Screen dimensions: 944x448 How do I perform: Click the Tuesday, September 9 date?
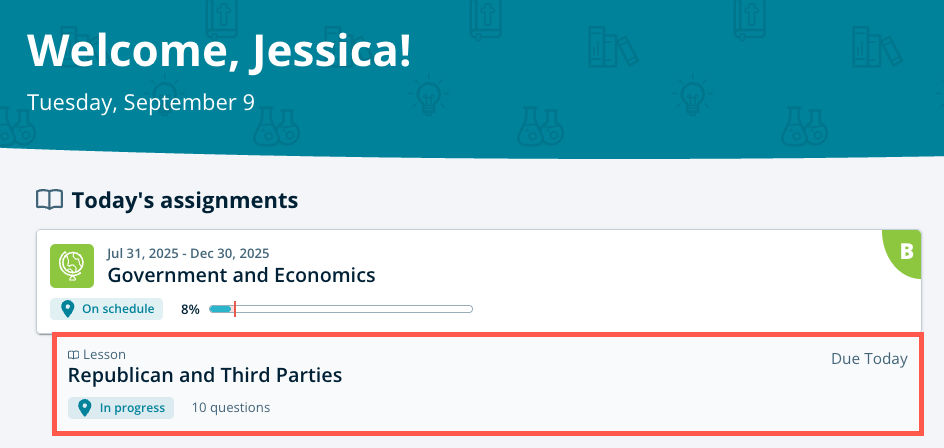point(141,102)
